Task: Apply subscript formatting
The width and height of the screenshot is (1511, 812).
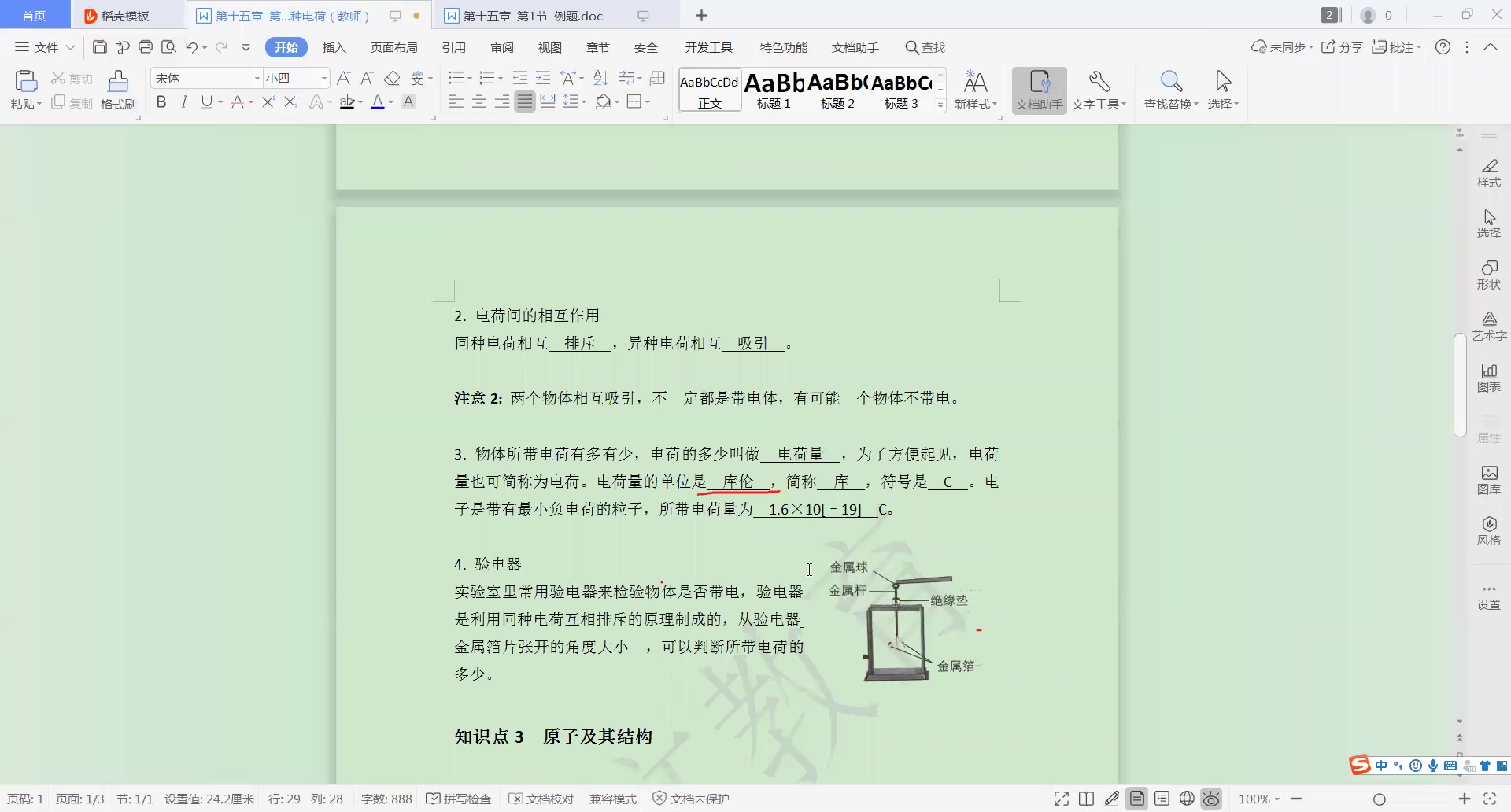Action: click(291, 101)
